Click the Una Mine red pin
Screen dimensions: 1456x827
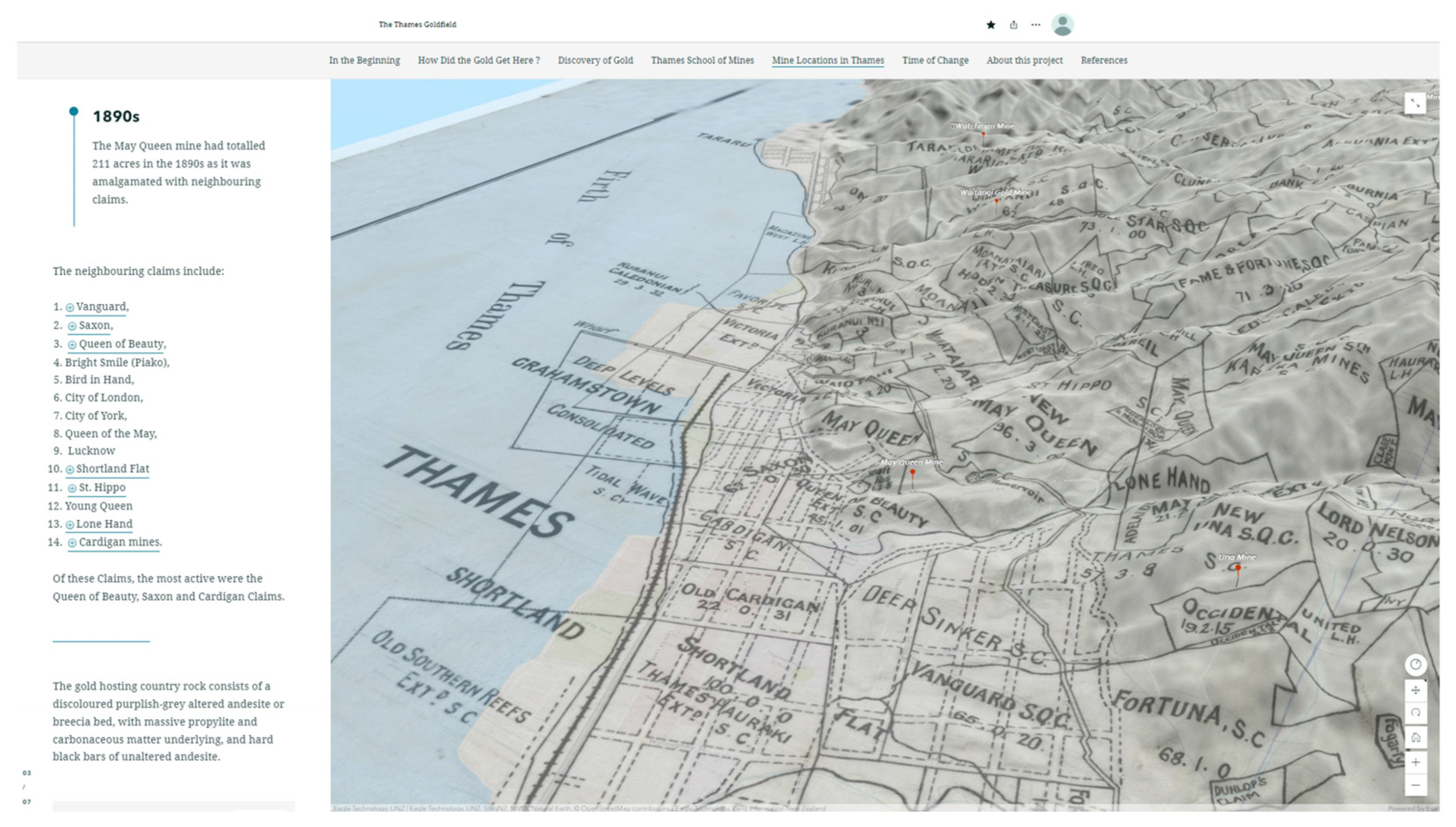click(1238, 567)
